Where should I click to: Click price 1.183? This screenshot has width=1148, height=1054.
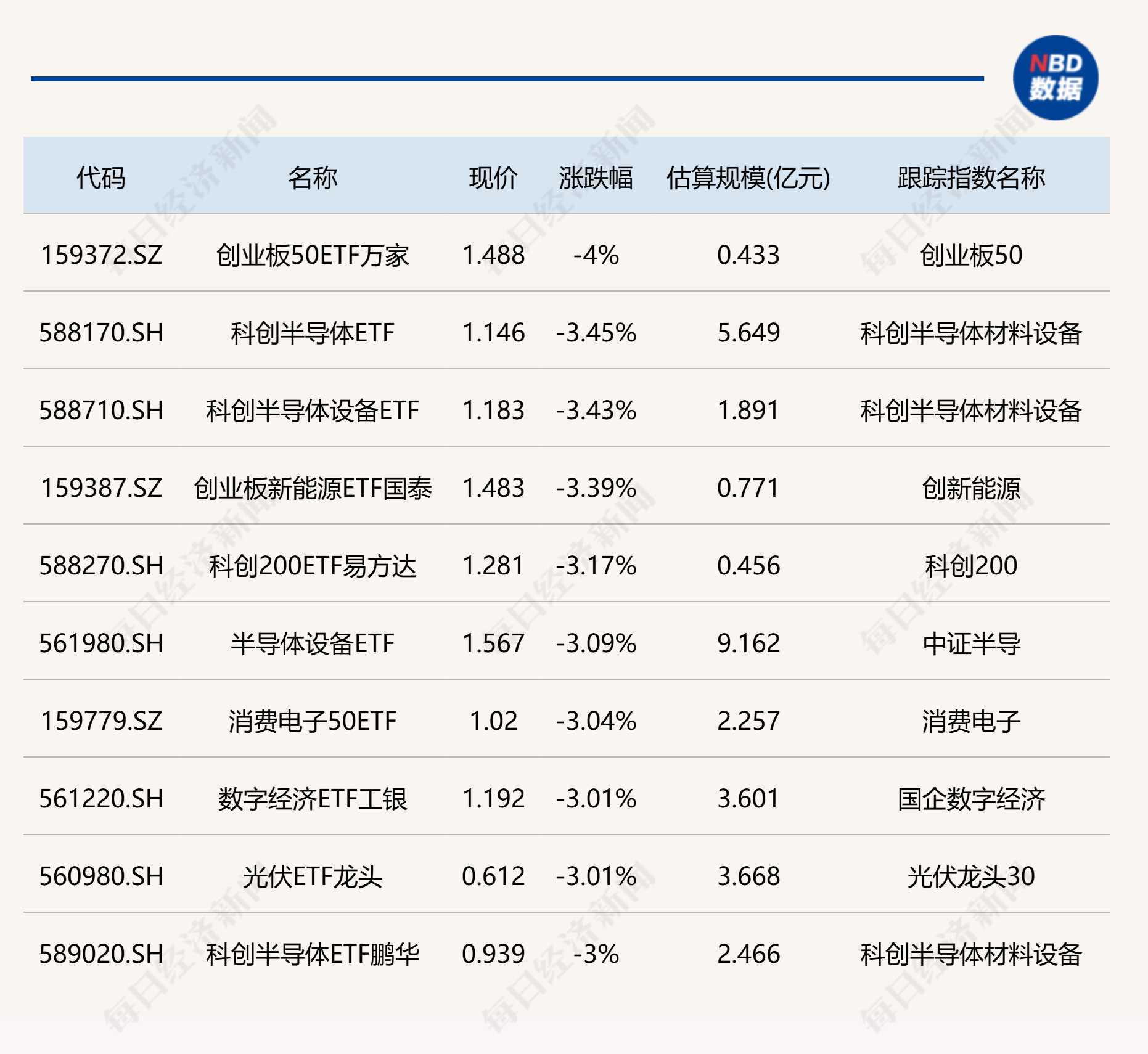(493, 411)
